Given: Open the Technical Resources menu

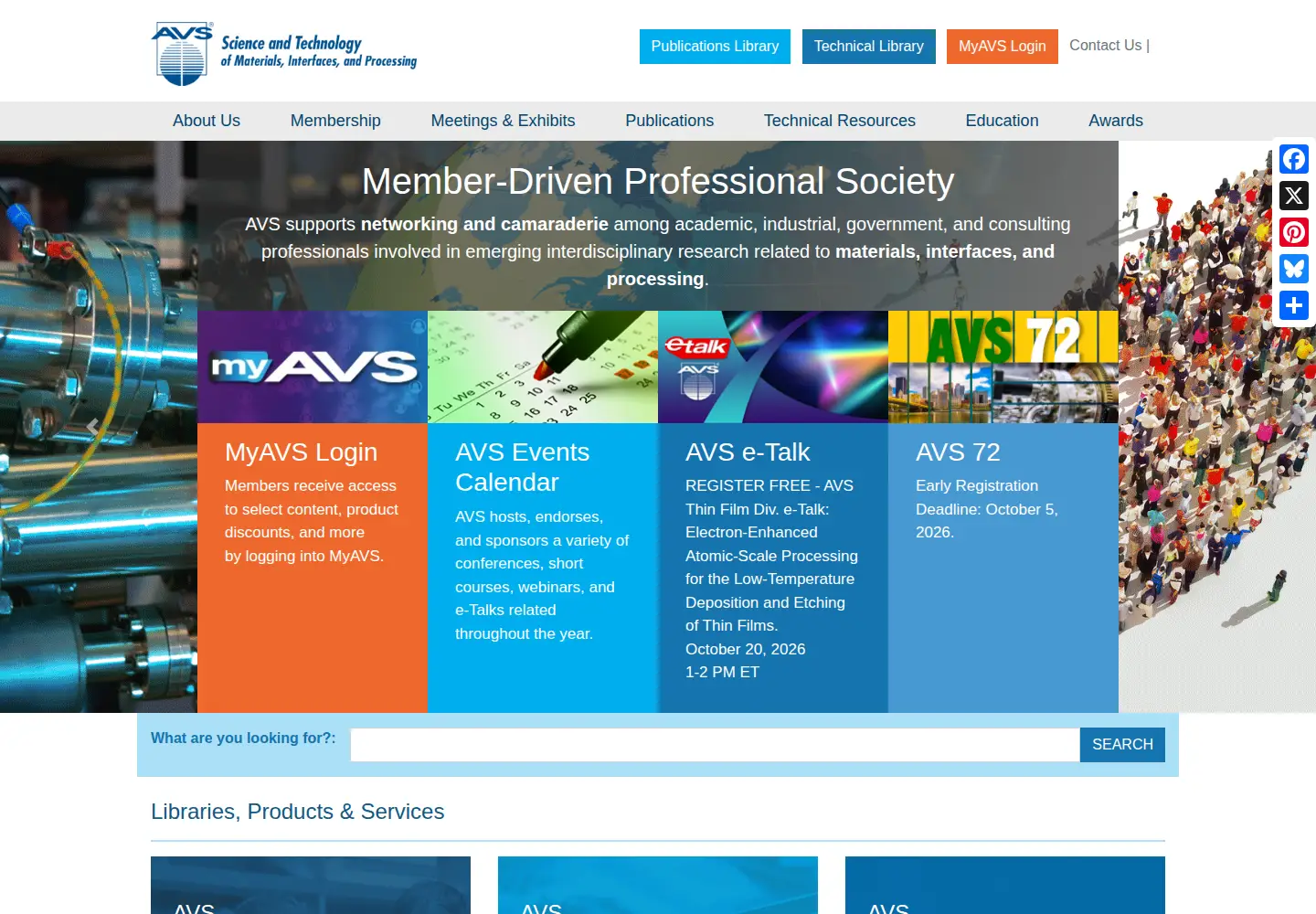Looking at the screenshot, I should pyautogui.click(x=840, y=121).
